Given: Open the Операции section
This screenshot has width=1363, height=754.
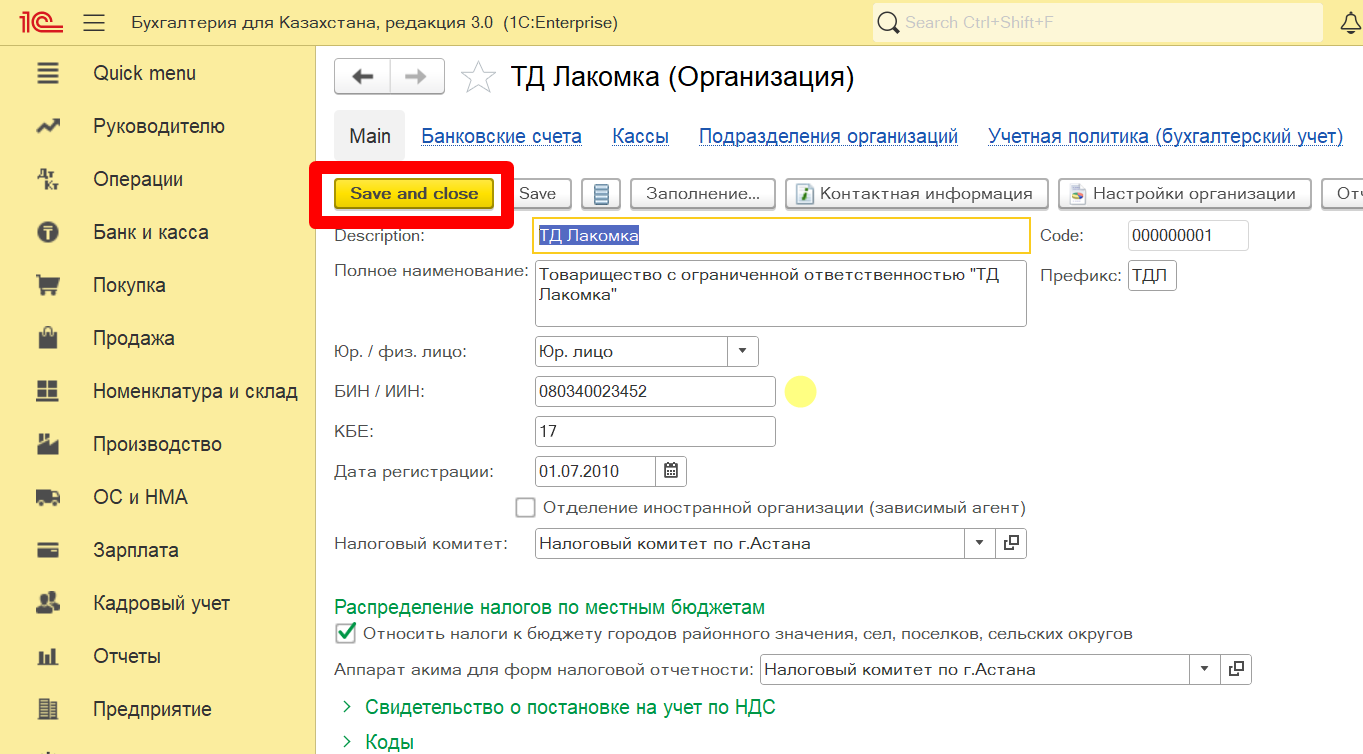Looking at the screenshot, I should coord(138,179).
